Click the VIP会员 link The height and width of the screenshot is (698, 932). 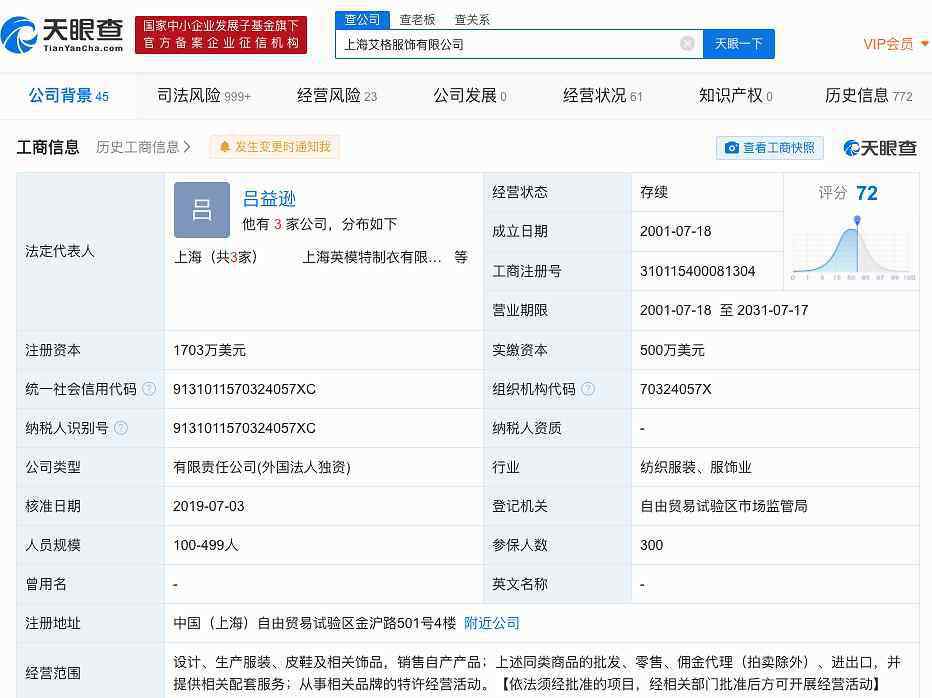888,44
